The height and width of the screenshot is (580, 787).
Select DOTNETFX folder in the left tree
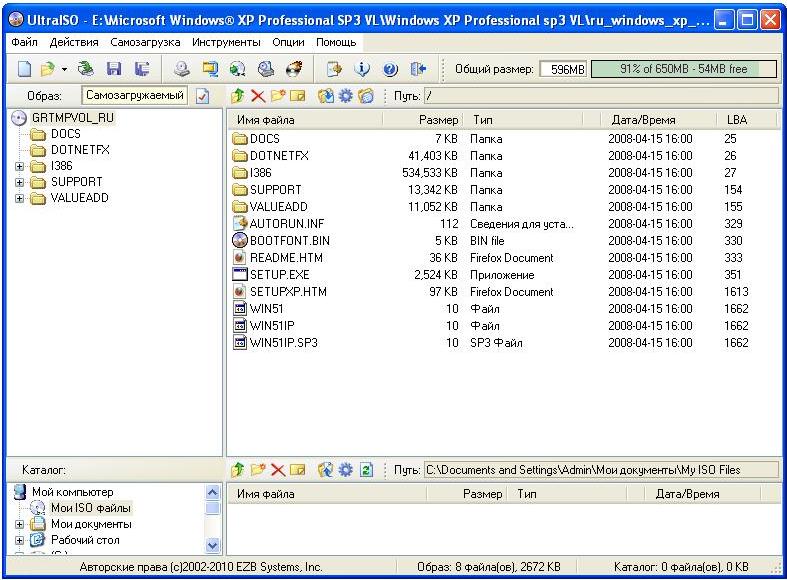(x=80, y=150)
